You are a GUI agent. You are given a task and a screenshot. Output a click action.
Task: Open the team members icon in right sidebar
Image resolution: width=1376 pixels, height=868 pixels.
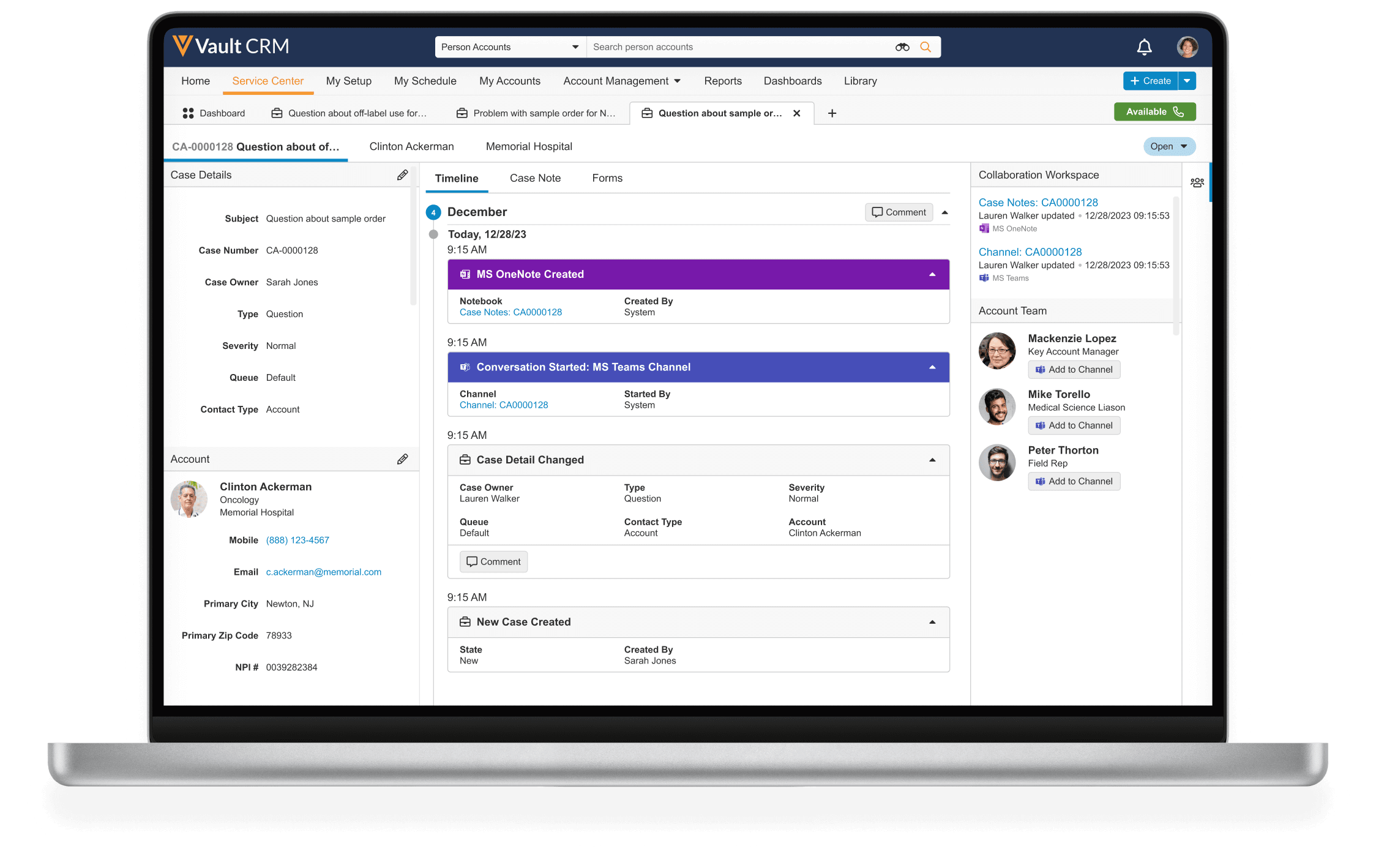point(1197,182)
